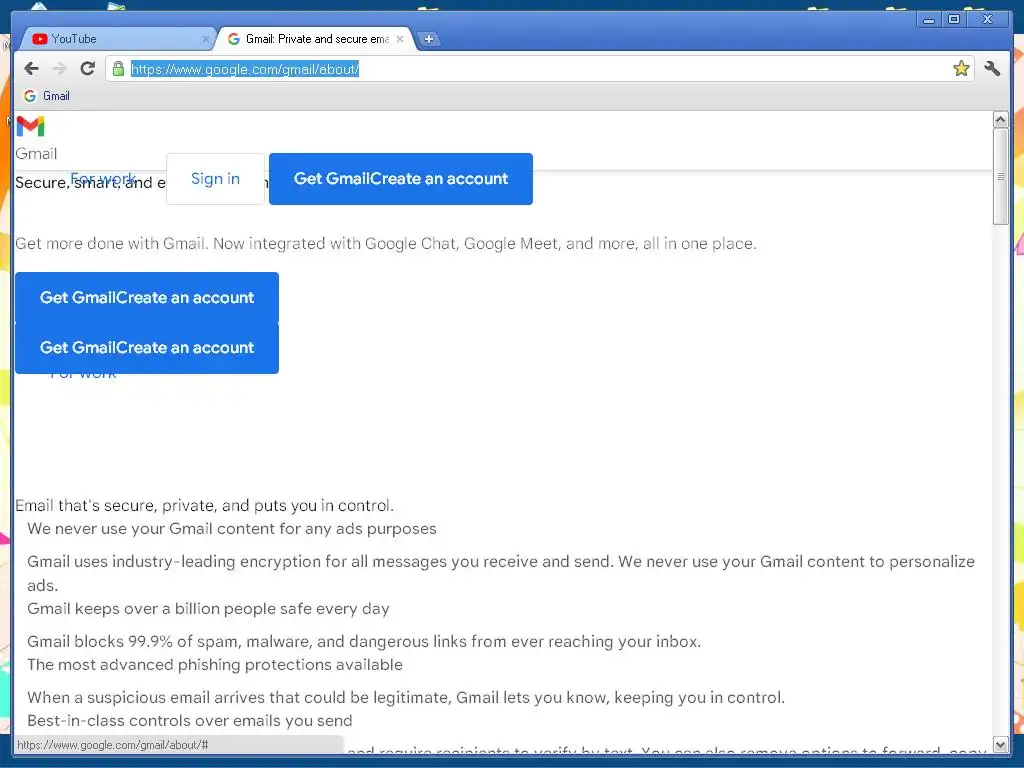The width and height of the screenshot is (1024, 768).
Task: Minimize the browser window
Action: [929, 20]
